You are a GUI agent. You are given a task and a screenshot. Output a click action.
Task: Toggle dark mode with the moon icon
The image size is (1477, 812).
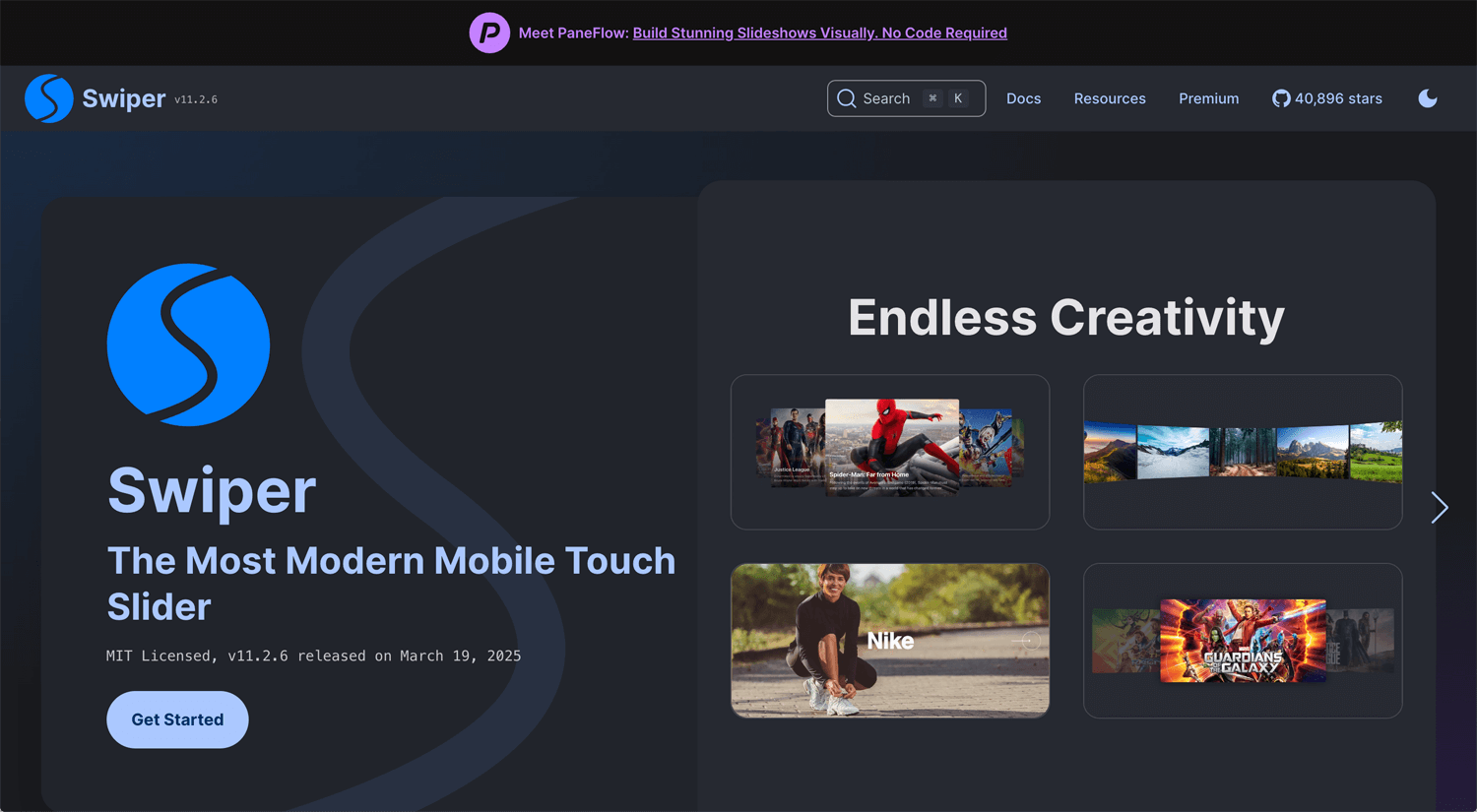point(1428,98)
